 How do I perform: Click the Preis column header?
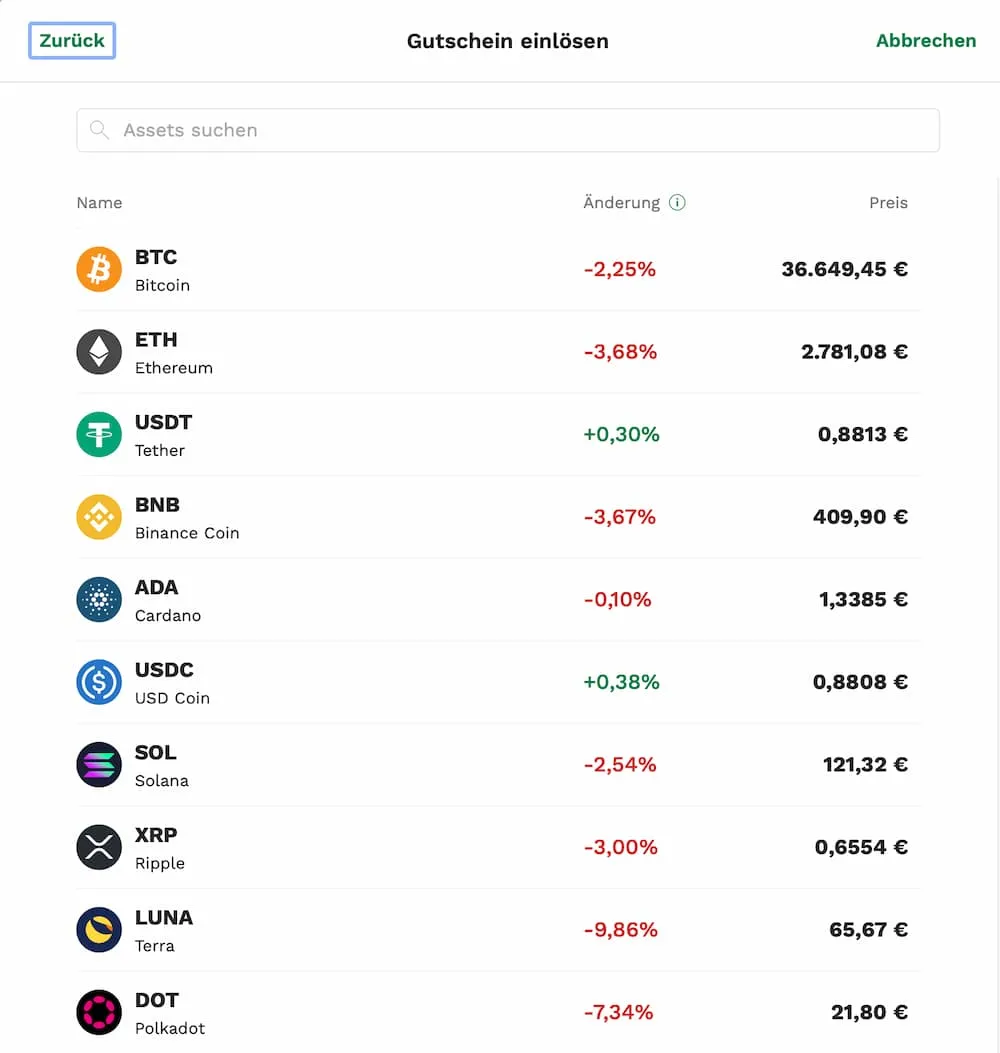tap(888, 203)
